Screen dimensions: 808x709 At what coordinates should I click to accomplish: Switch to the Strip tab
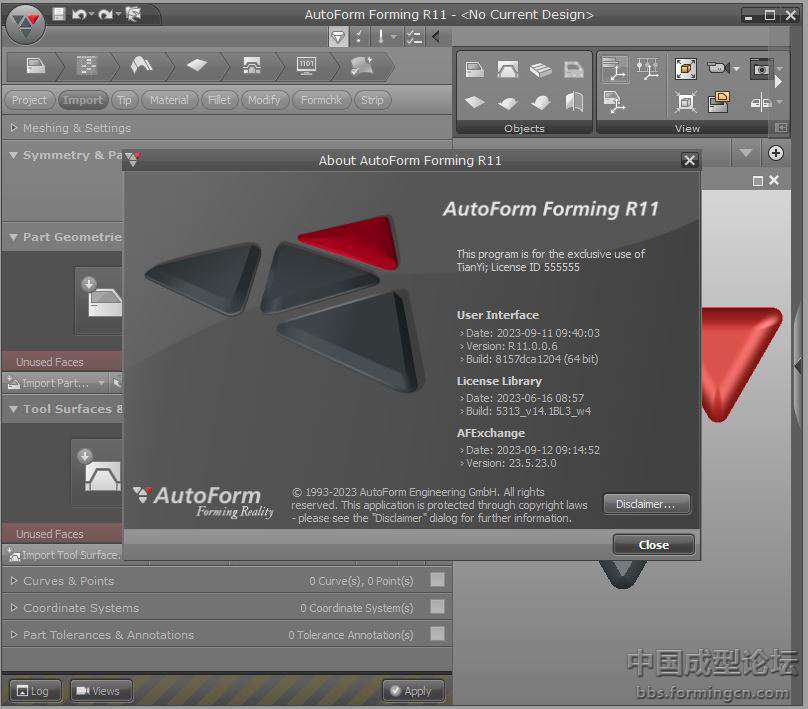point(372,100)
